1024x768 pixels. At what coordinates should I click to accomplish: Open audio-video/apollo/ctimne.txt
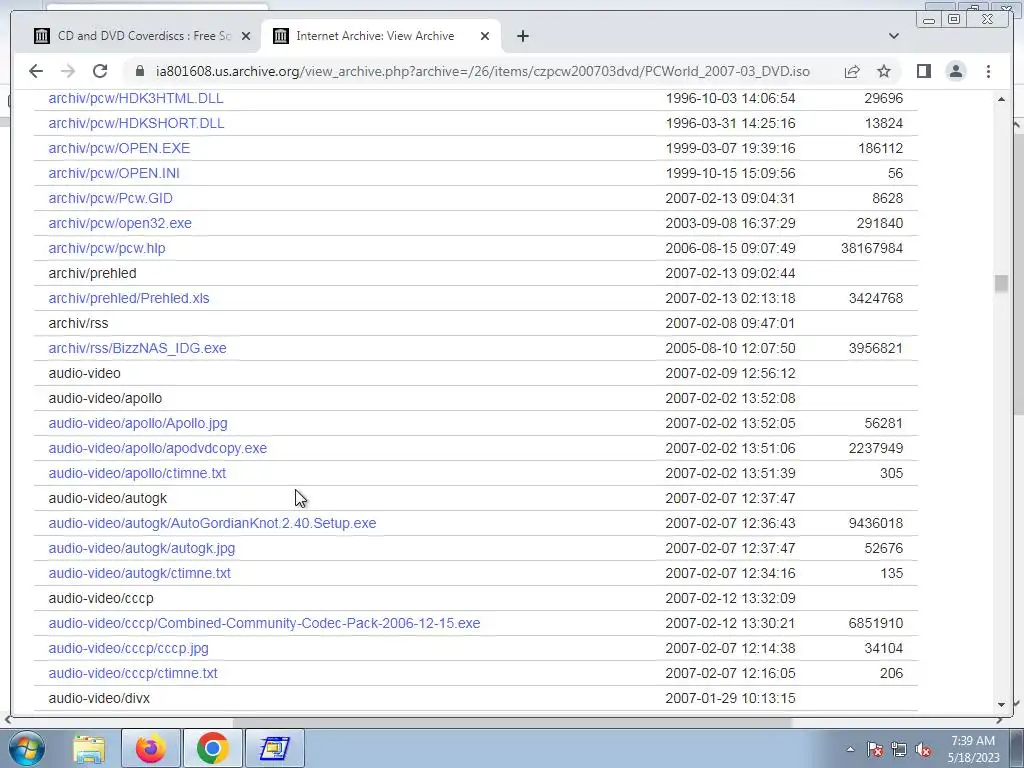137,473
